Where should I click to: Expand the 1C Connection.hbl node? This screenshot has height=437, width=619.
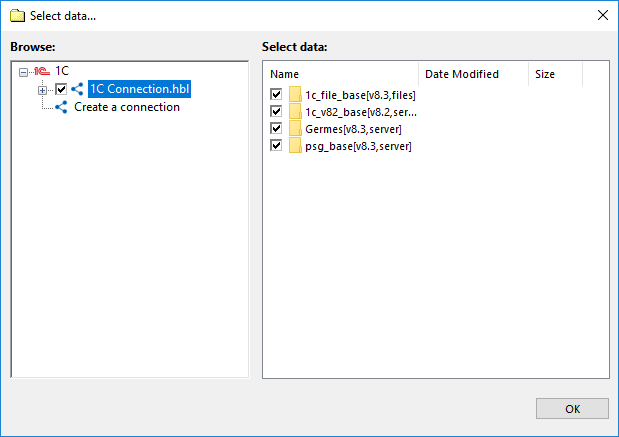coord(42,90)
